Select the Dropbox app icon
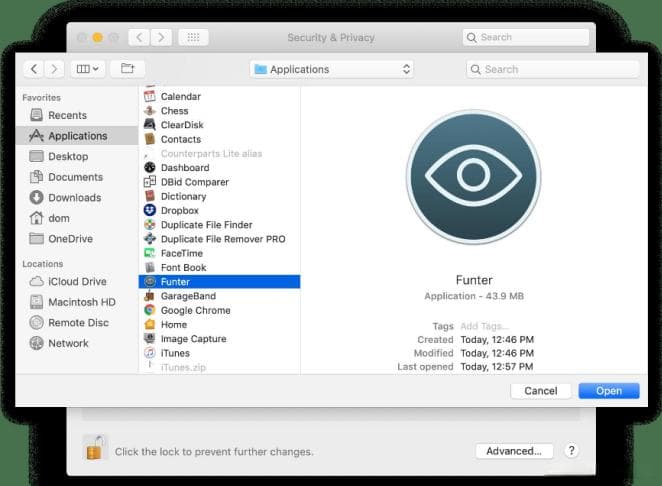 click(x=150, y=210)
